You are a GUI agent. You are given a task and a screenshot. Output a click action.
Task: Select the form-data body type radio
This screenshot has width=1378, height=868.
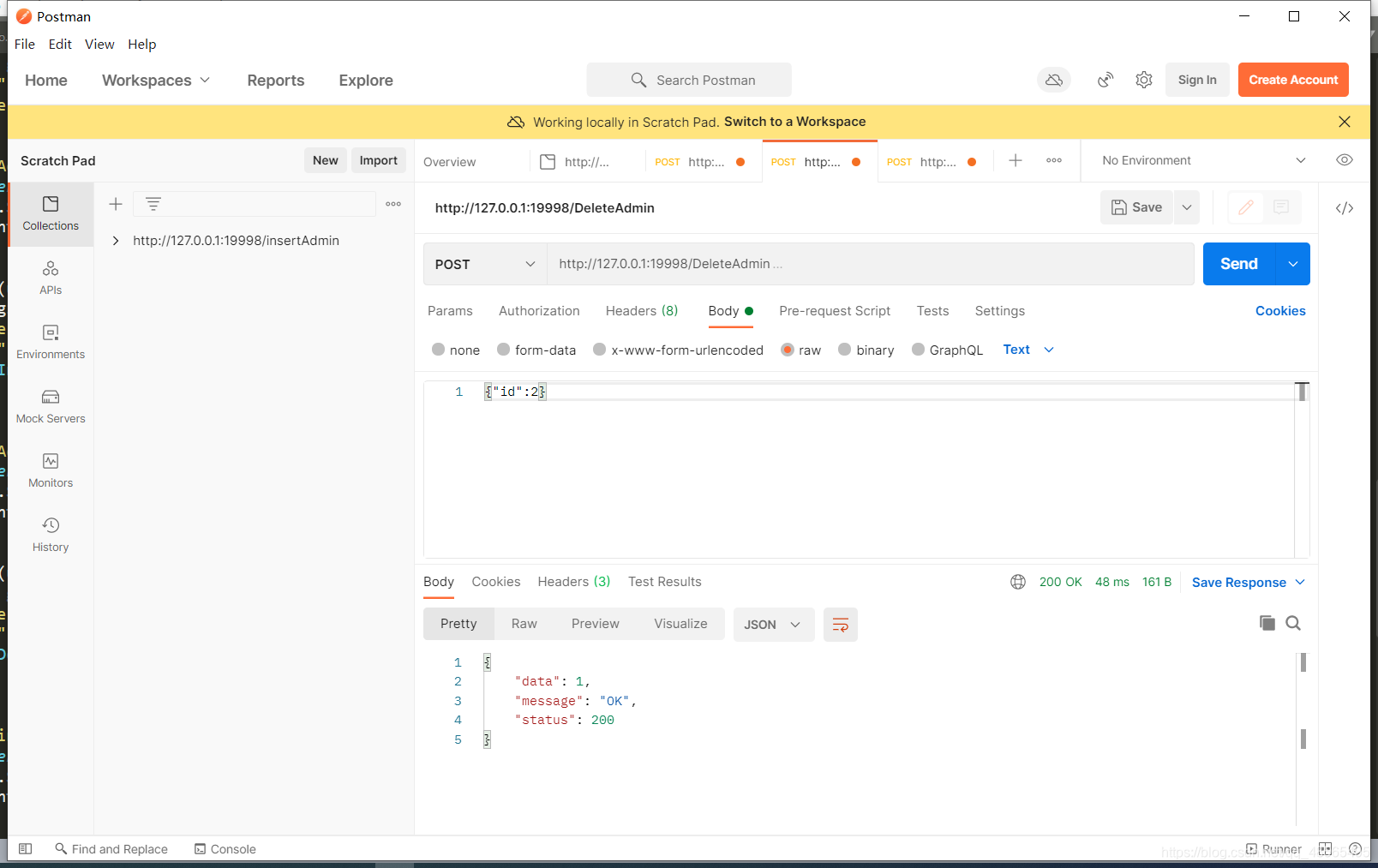pyautogui.click(x=504, y=350)
